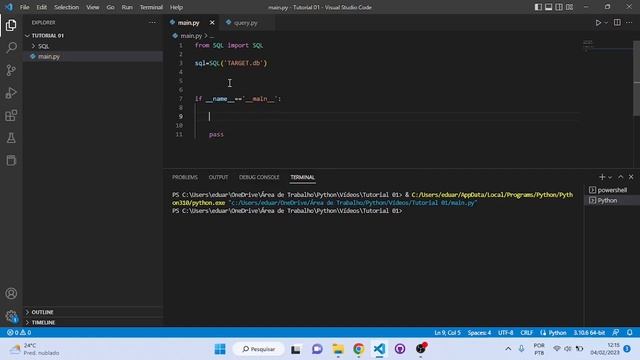Select the powershell terminal instance
This screenshot has height=360, width=640.
(x=611, y=190)
